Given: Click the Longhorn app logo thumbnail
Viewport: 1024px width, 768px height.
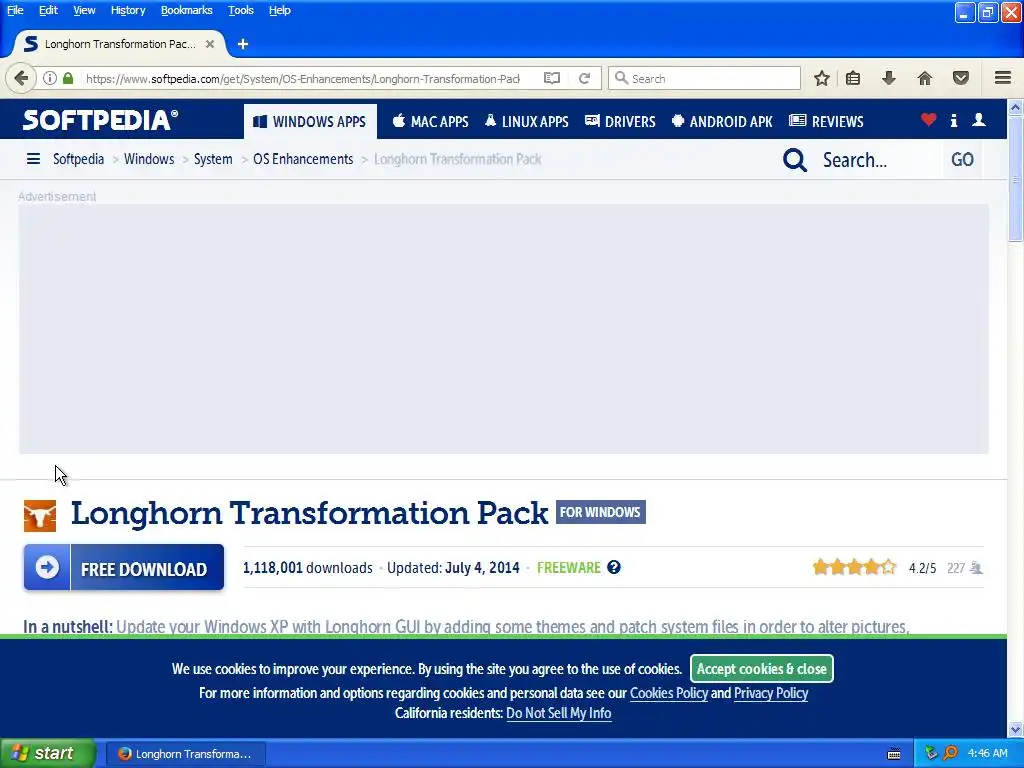Looking at the screenshot, I should pyautogui.click(x=40, y=516).
